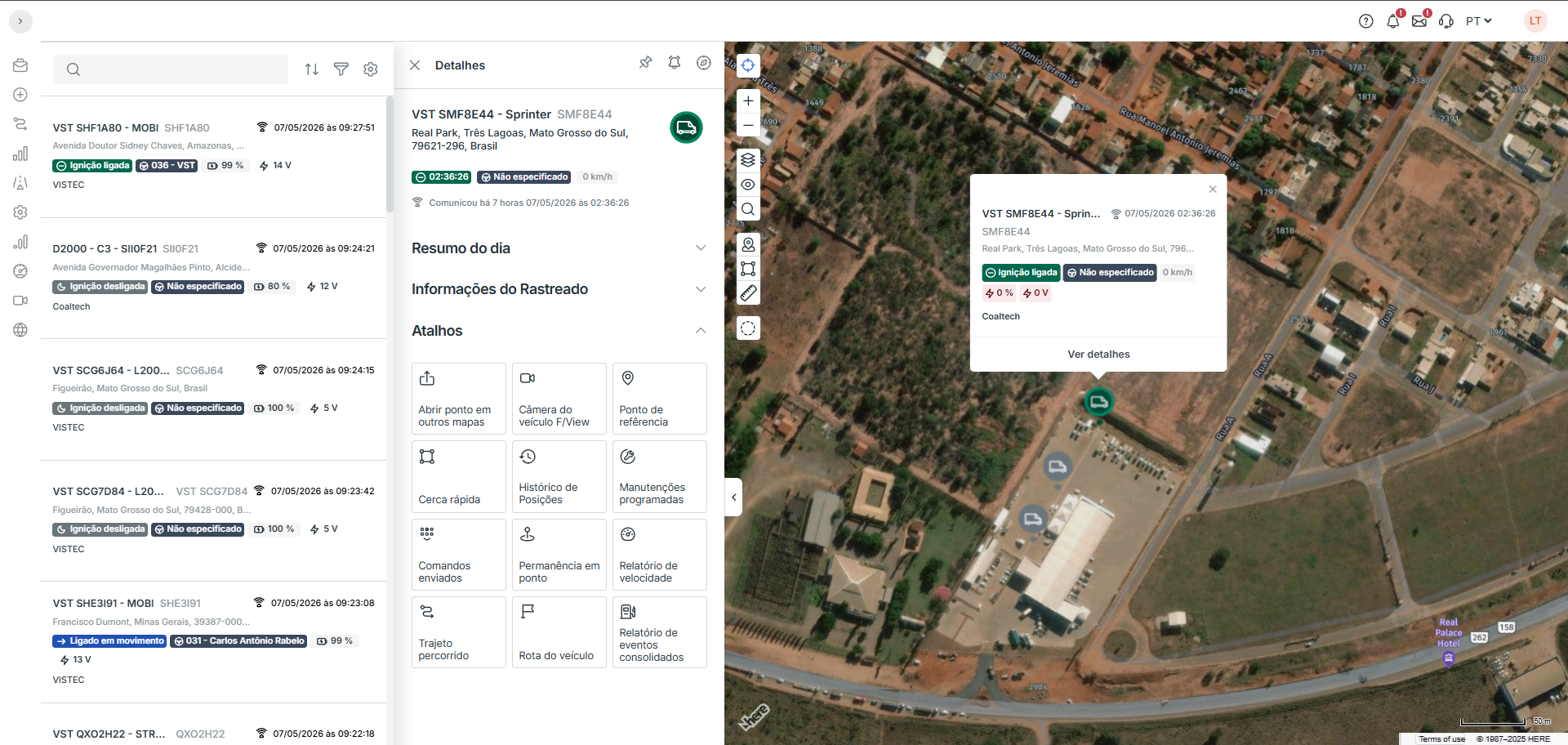
Task: Open the help question mark icon
Action: point(1365,21)
